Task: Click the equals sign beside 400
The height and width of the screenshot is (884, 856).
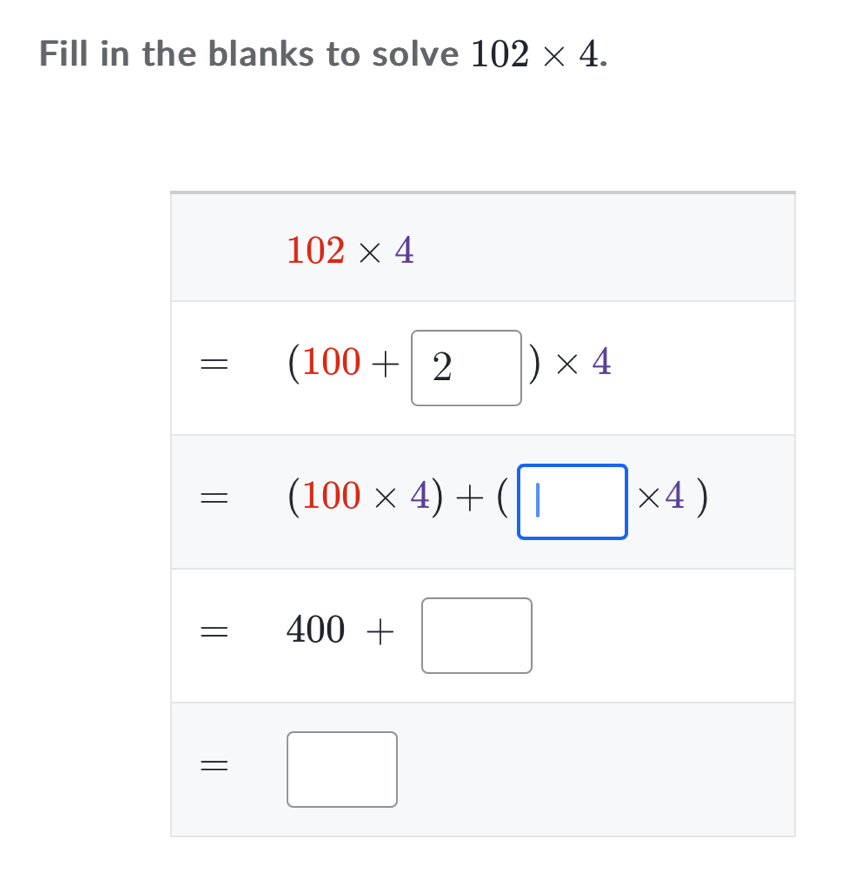Action: coord(214,632)
